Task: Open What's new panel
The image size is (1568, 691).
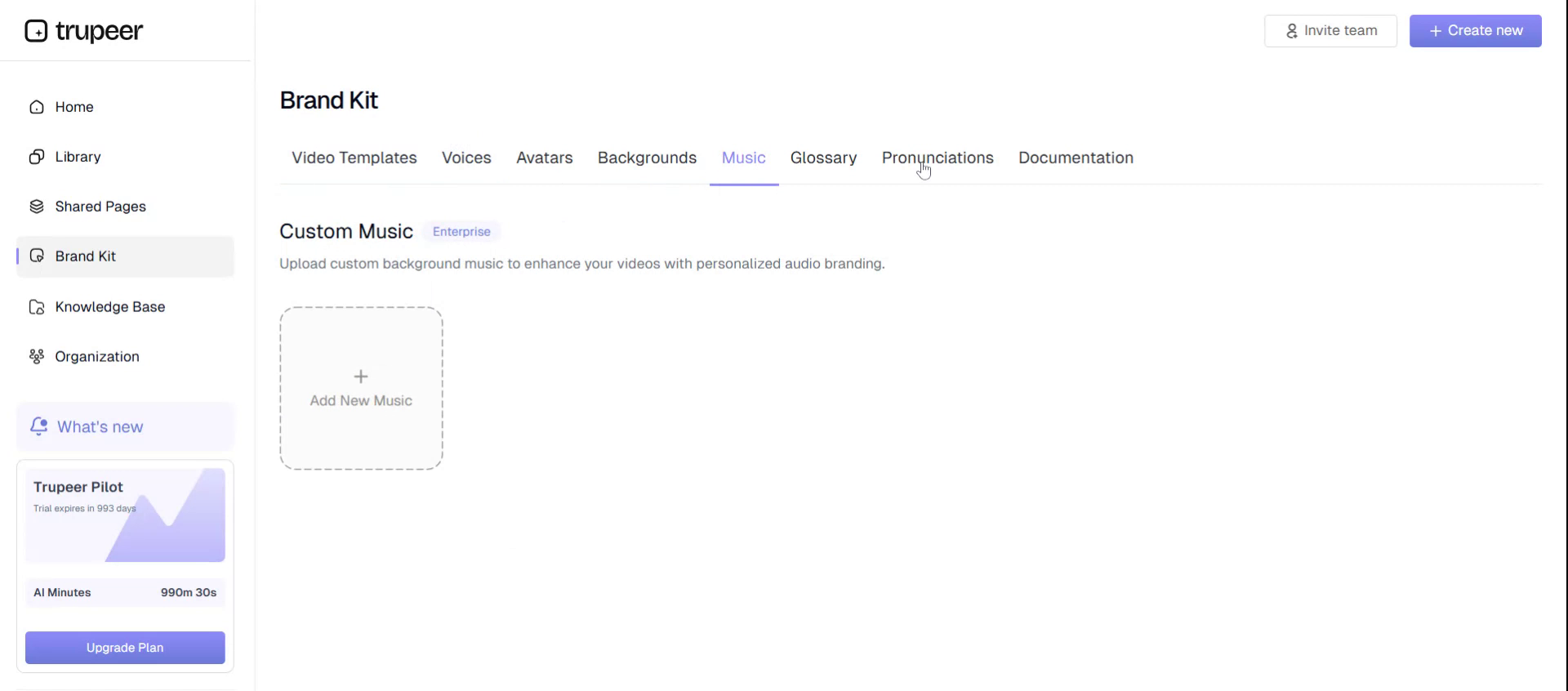Action: pos(125,426)
